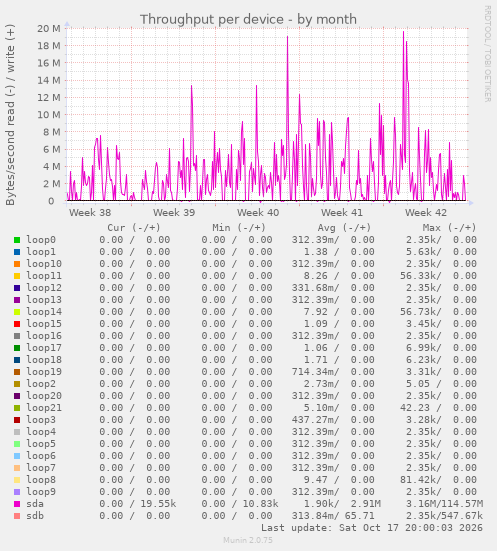Click the 'Week 42' x-axis label
497x551 pixels.
pyautogui.click(x=426, y=213)
